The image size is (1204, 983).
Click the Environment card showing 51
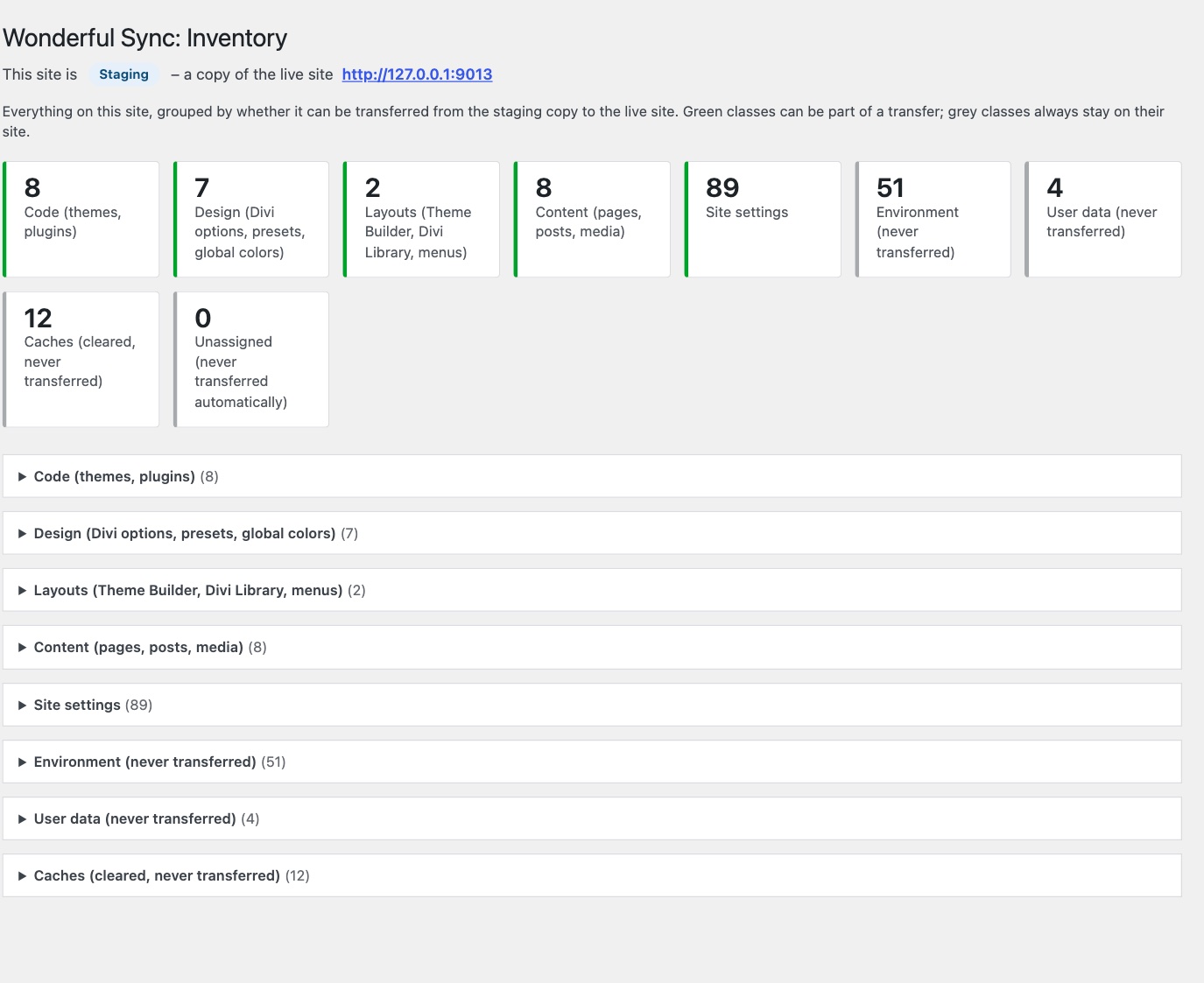[933, 219]
